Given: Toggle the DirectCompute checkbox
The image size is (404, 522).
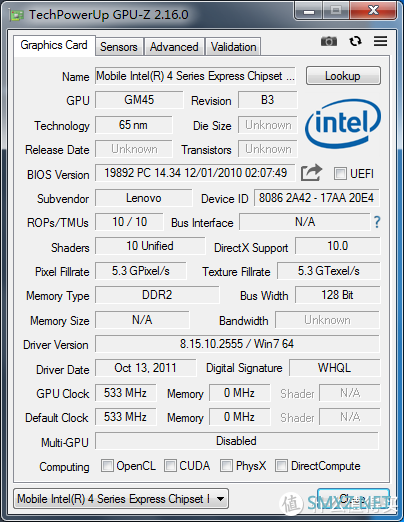Looking at the screenshot, I should tap(281, 466).
